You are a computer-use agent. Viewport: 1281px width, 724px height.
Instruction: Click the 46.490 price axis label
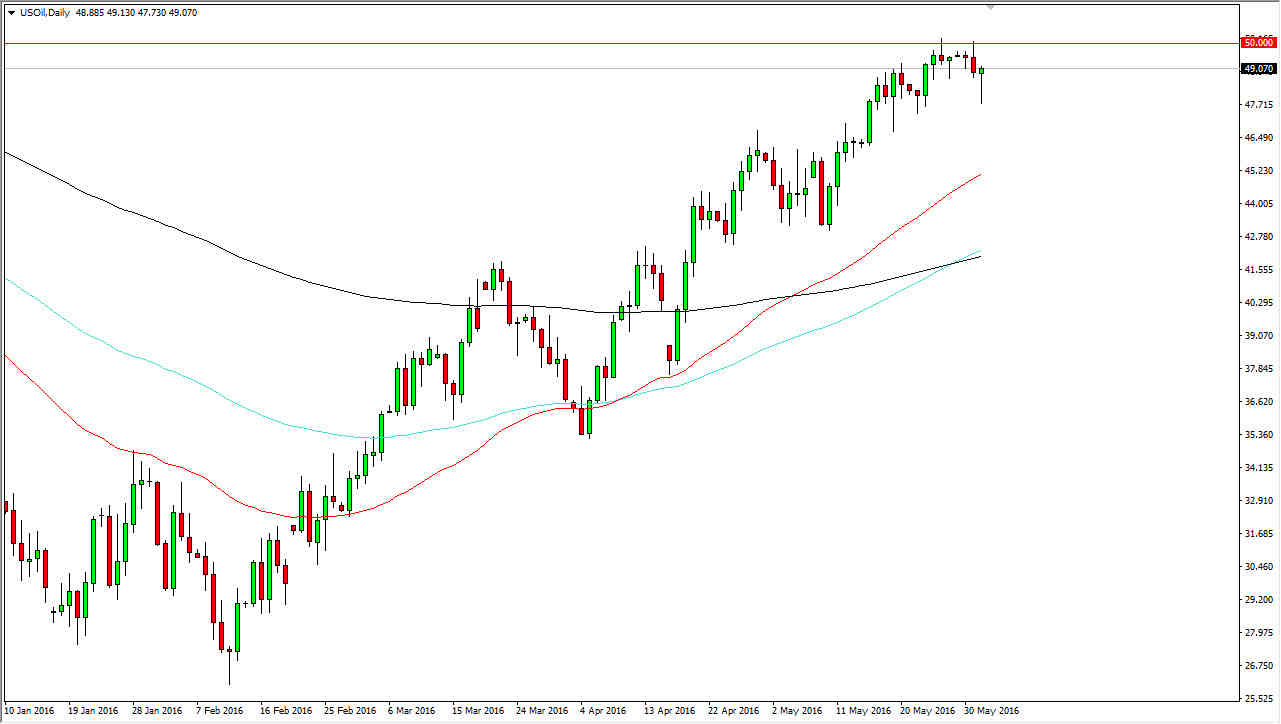click(1257, 137)
